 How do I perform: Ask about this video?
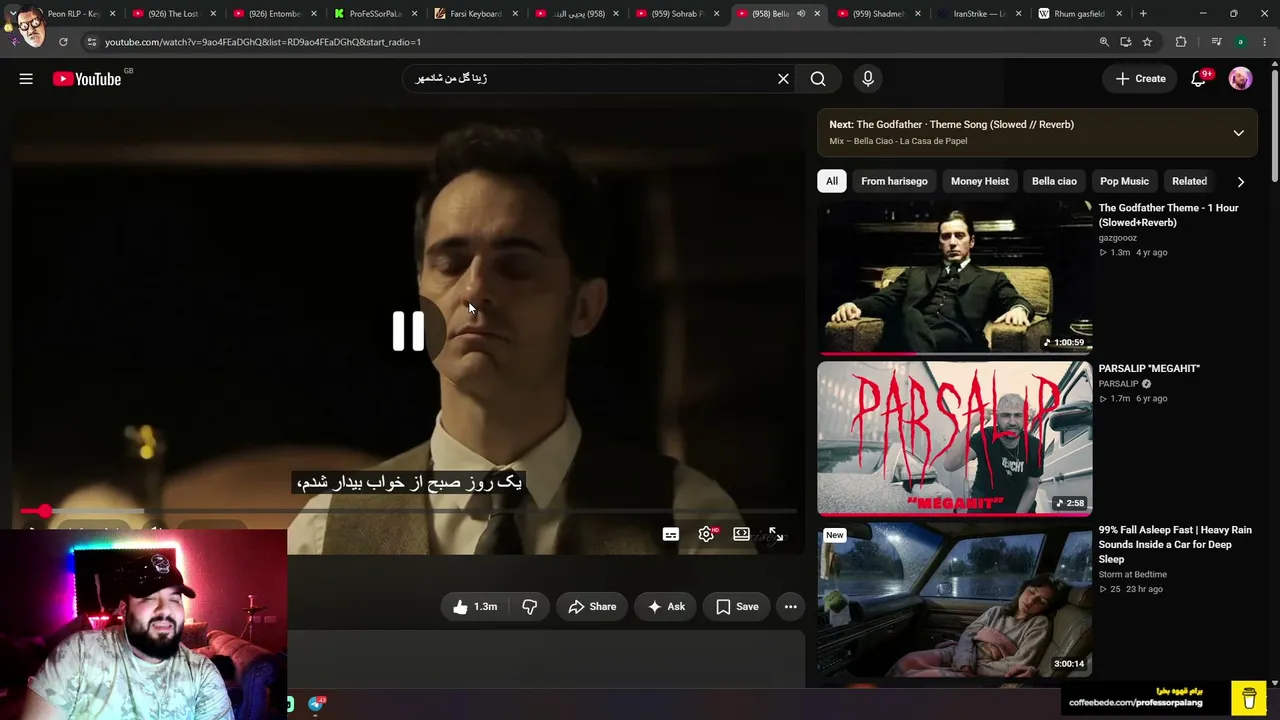pyautogui.click(x=666, y=607)
